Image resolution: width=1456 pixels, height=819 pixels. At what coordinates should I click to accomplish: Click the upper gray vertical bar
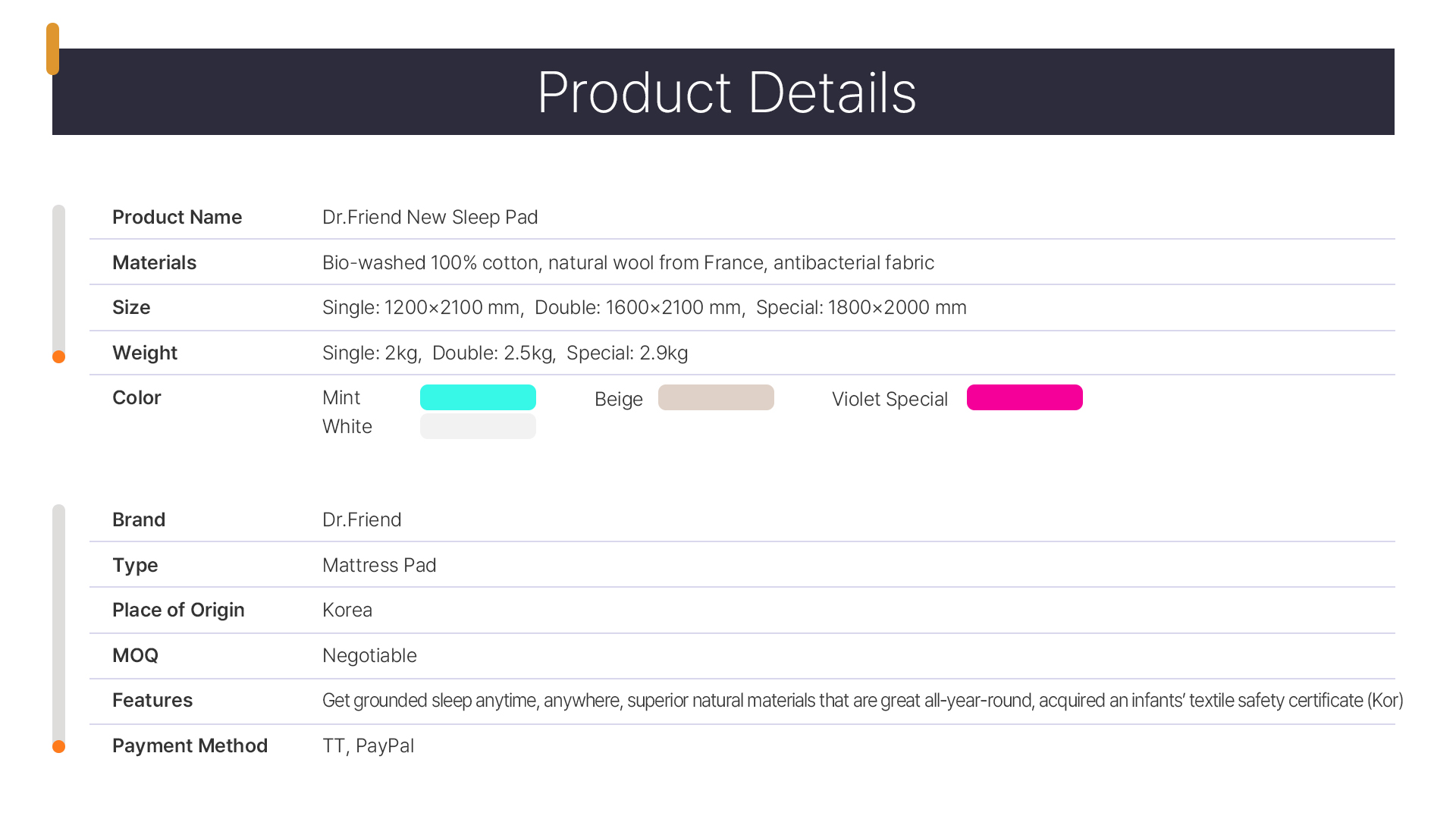click(x=58, y=277)
